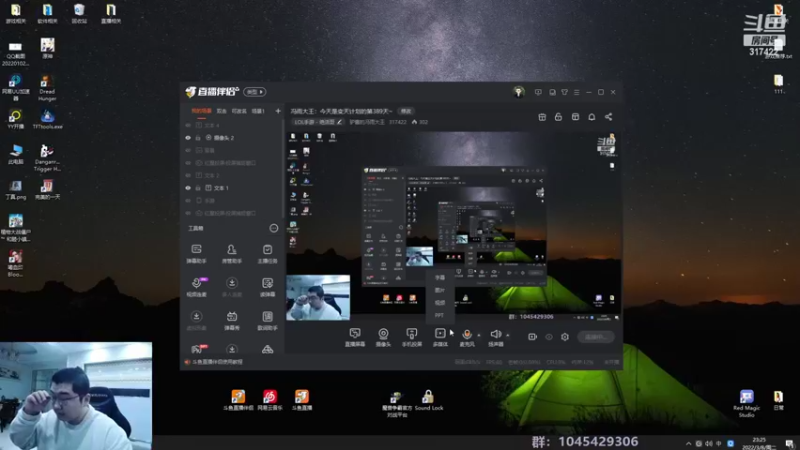The height and width of the screenshot is (450, 800).
Task: Select the 文本 1 source row
Action: [x=232, y=188]
